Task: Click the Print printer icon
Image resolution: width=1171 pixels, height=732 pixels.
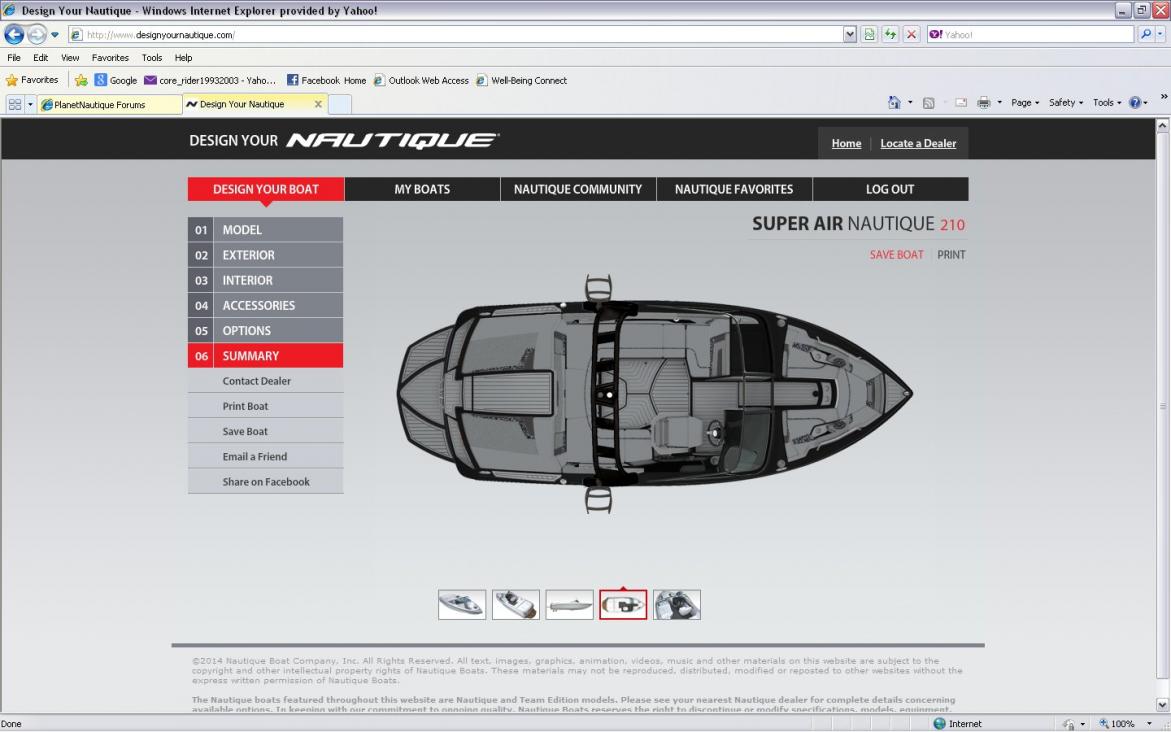Action: tap(984, 102)
